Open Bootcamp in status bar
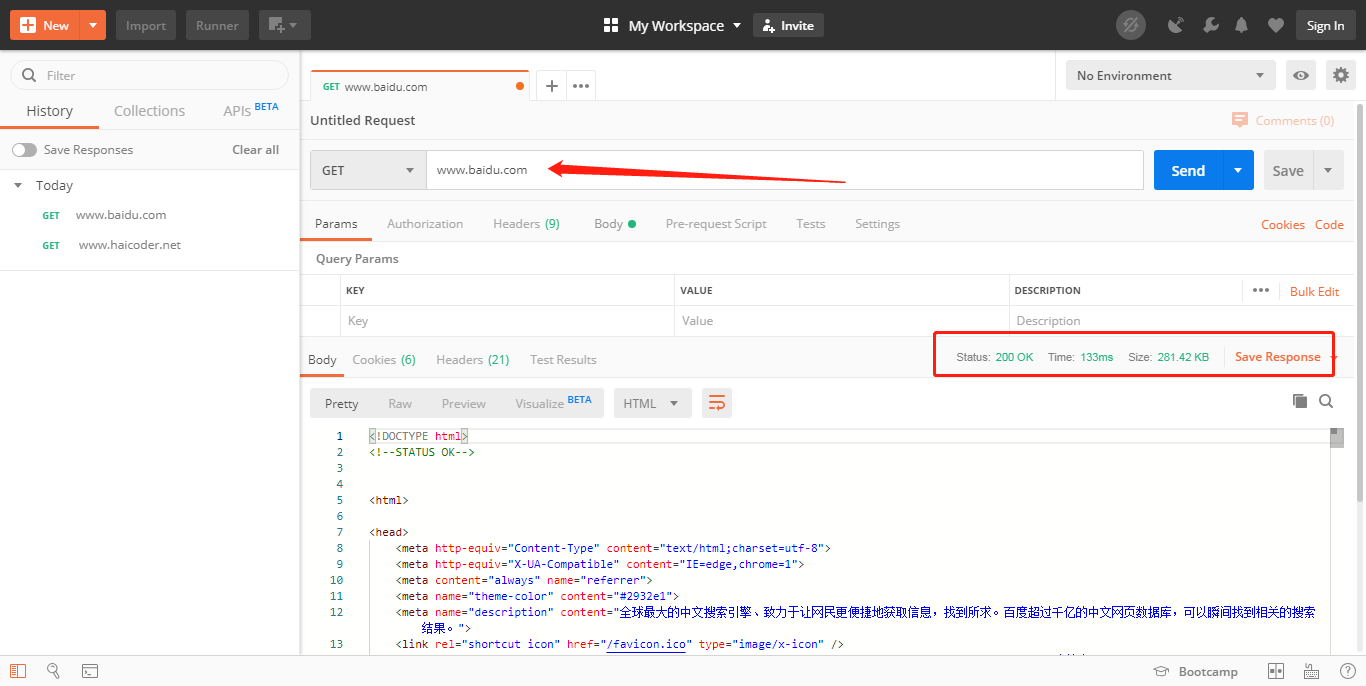Screen dimensions: 1366x686 [1196, 671]
